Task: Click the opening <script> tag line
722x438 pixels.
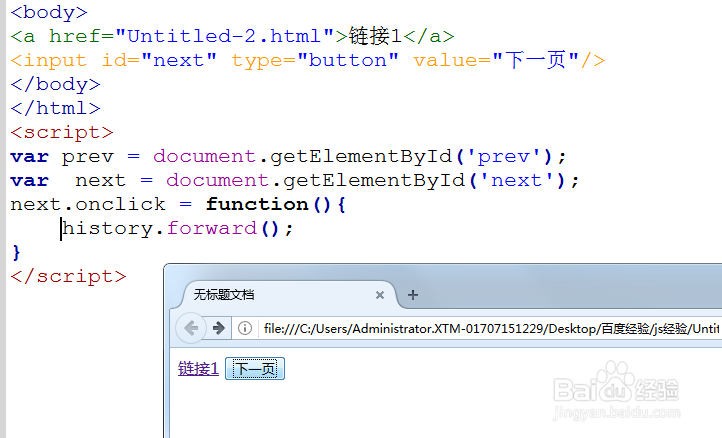Action: 62,133
